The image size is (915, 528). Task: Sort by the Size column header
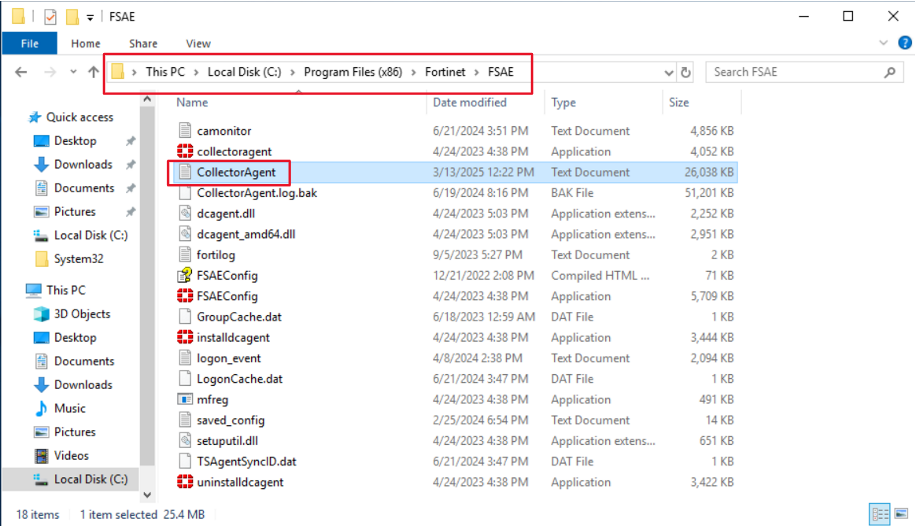679,103
